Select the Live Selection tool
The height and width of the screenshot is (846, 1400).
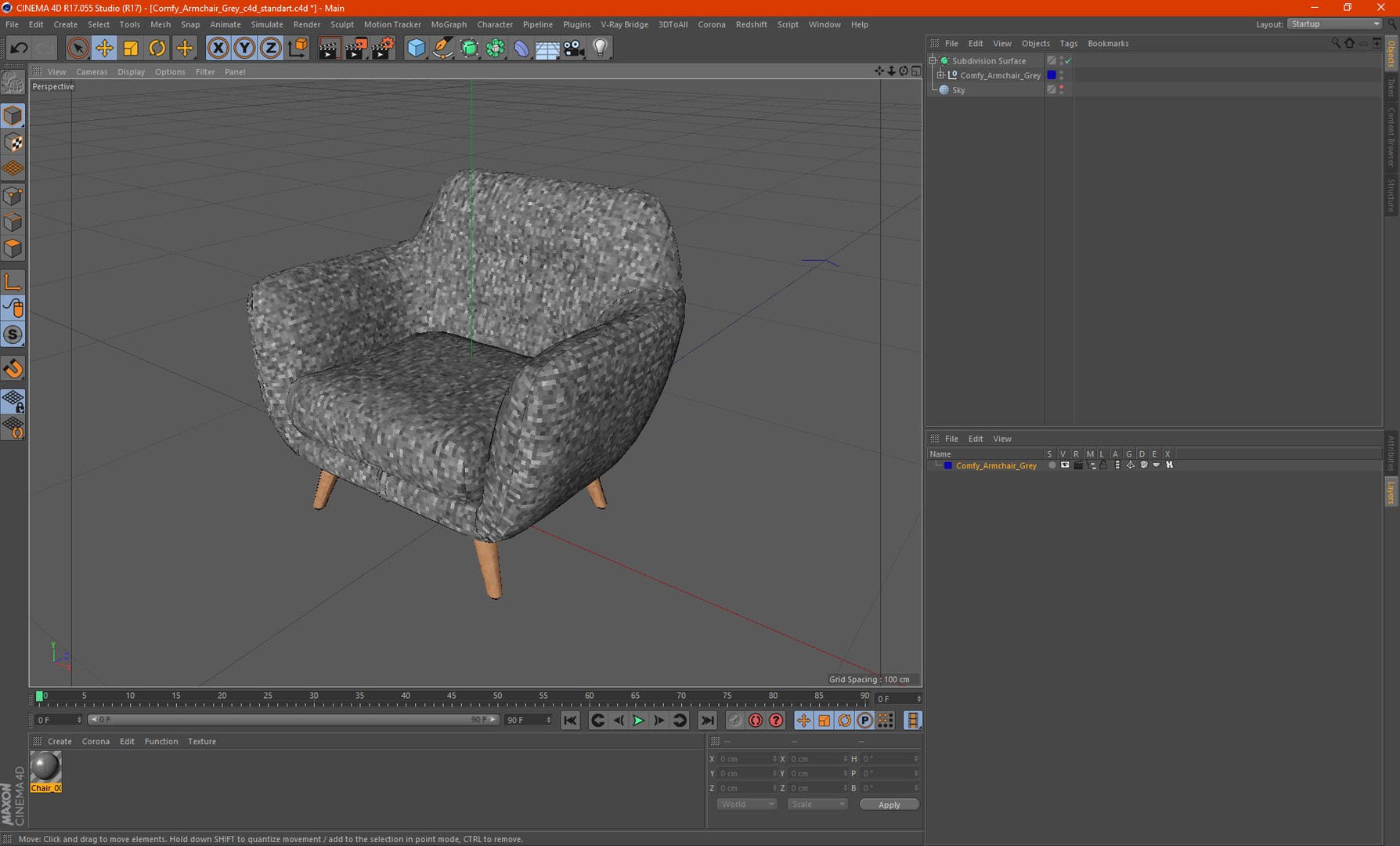click(x=78, y=49)
